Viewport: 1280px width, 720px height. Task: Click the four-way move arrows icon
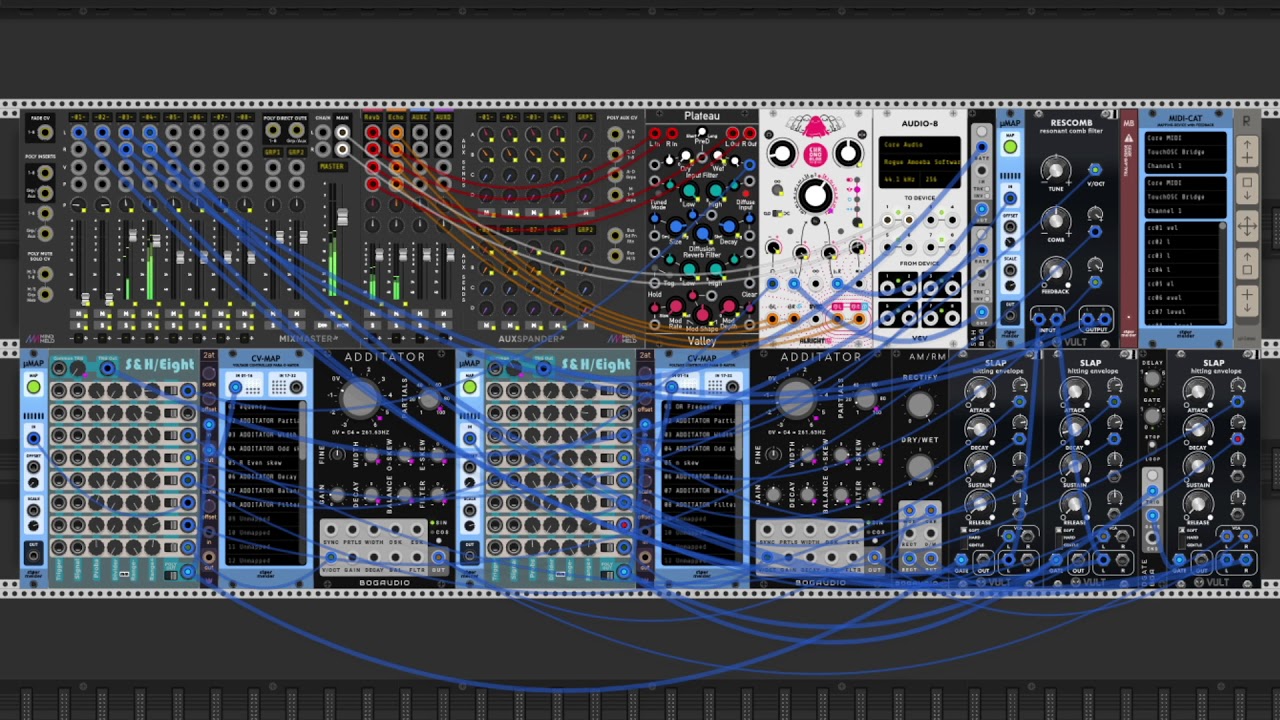pos(1247,226)
